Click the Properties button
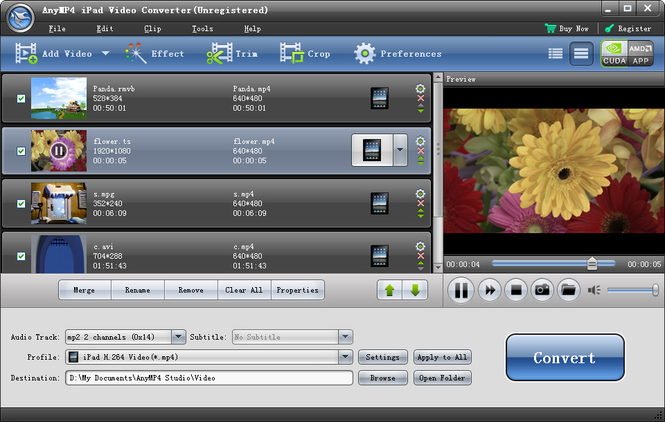 point(297,290)
